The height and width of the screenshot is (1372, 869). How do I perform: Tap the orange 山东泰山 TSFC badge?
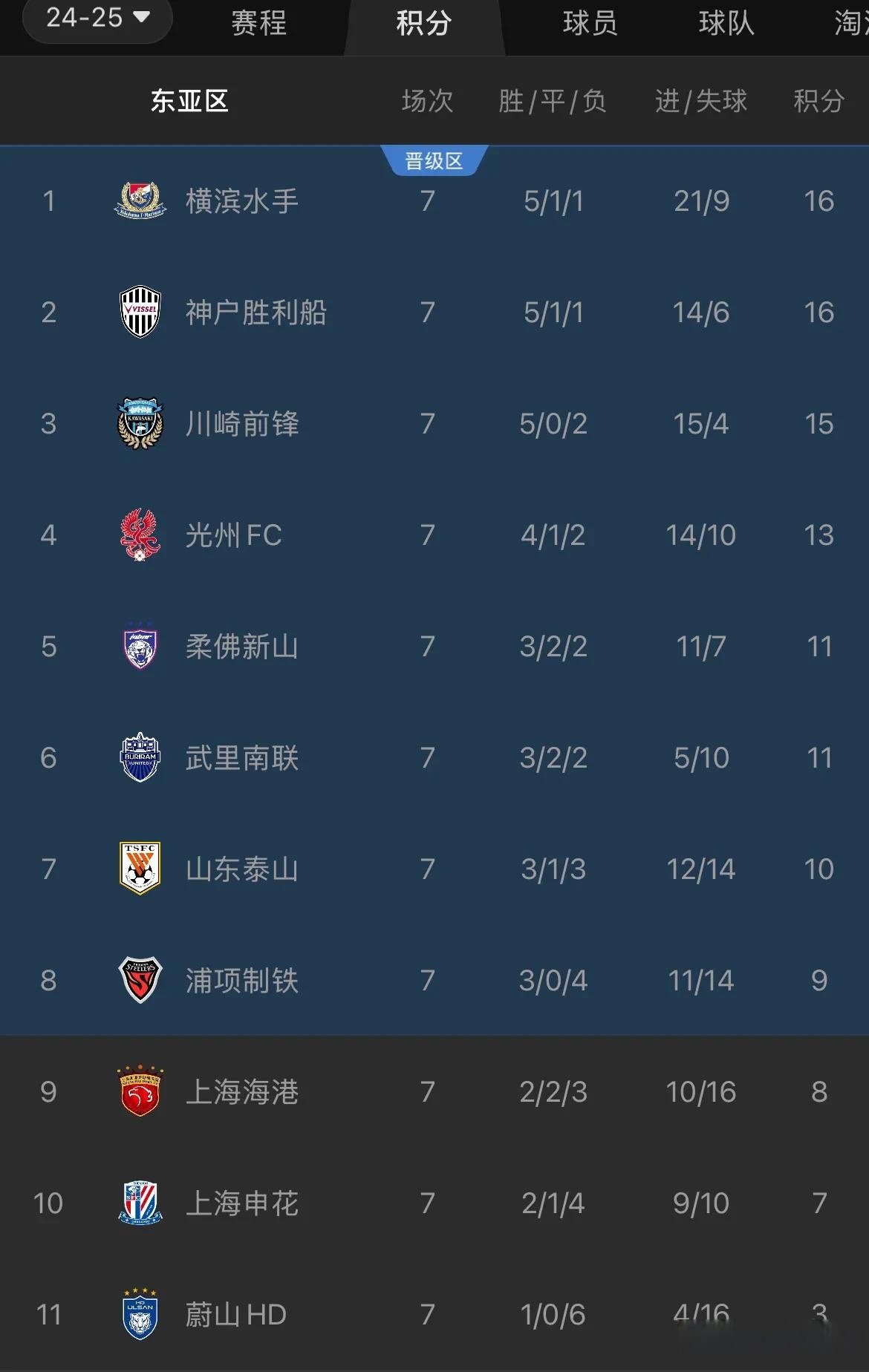click(140, 869)
